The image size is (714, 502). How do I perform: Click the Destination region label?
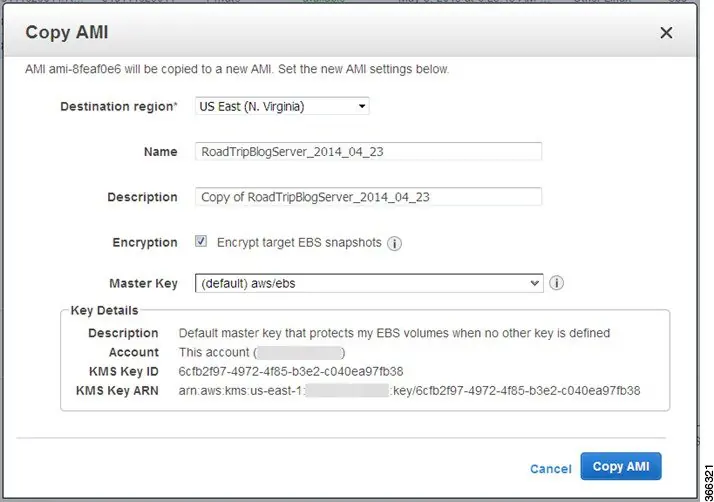point(119,107)
